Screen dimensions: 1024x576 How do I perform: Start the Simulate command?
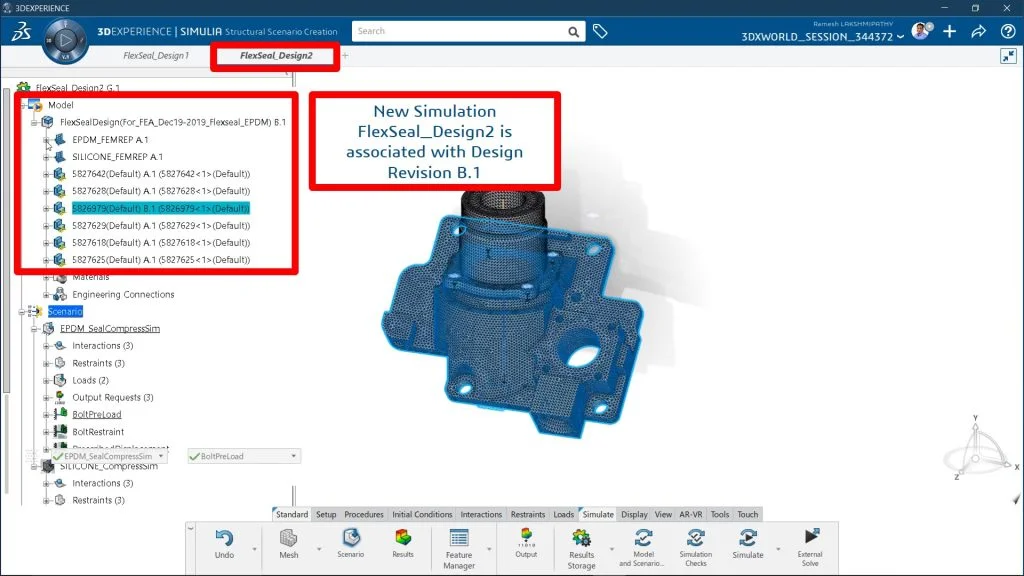(x=748, y=538)
